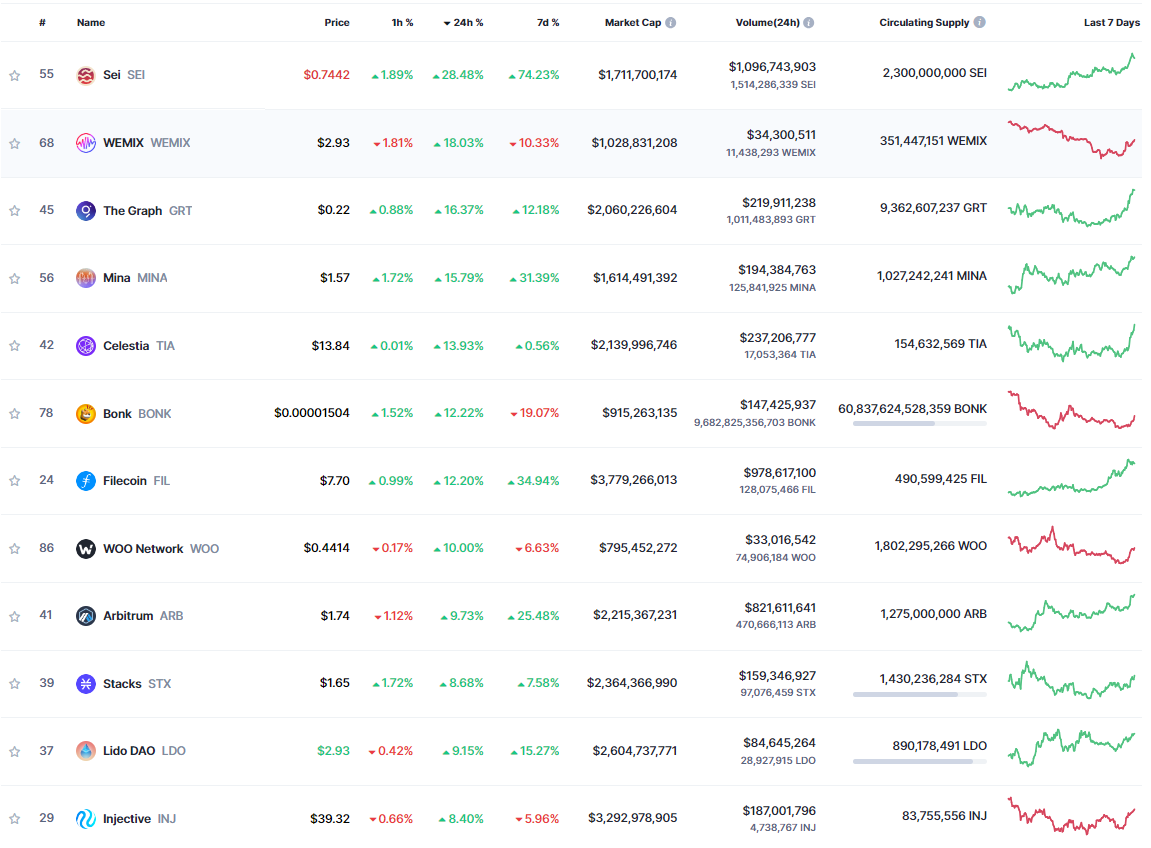
Task: Click Filecoin market cap $3,779,266,013
Action: [x=634, y=480]
